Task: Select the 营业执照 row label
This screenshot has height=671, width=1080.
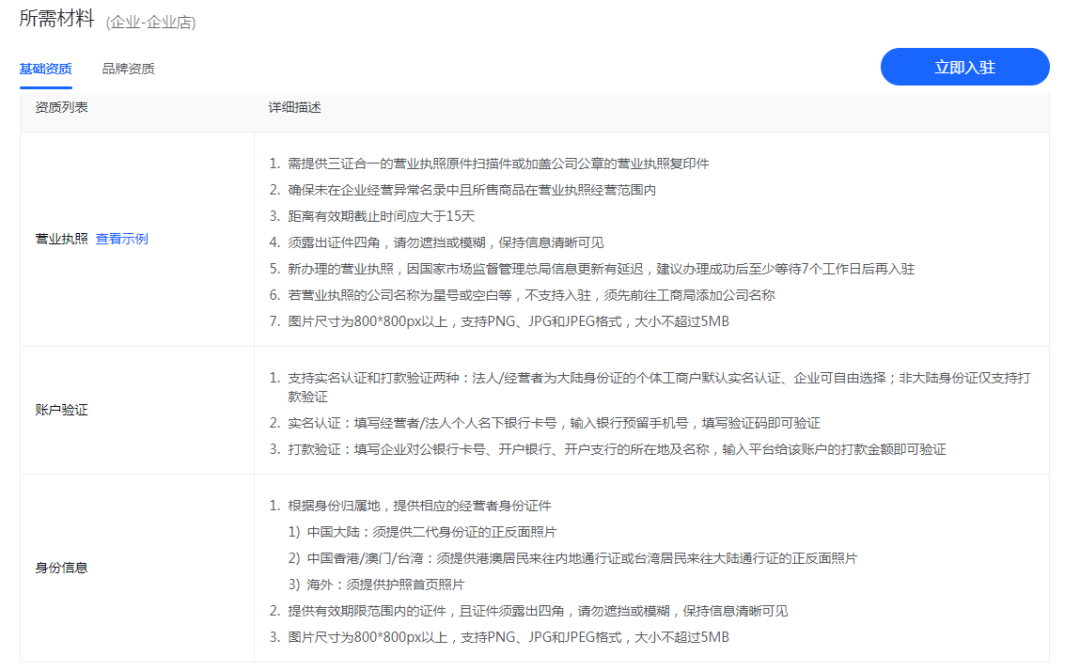Action: tap(62, 240)
